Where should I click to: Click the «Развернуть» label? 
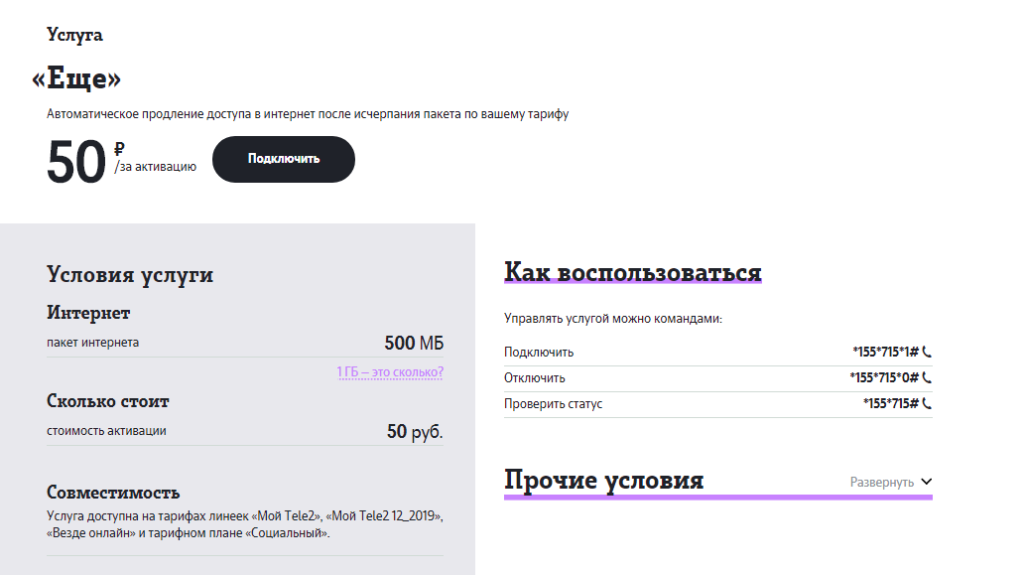pos(881,482)
